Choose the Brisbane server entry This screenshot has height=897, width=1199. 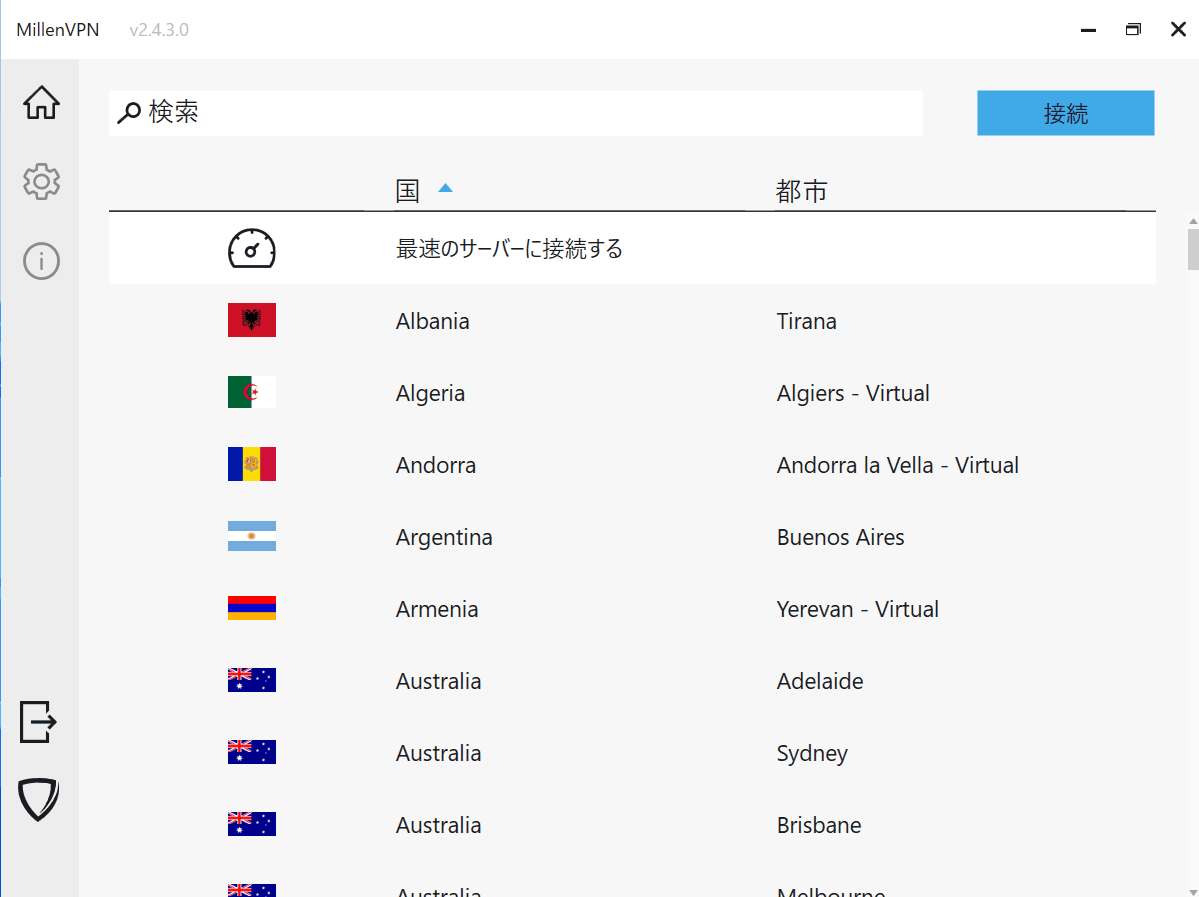[x=818, y=825]
